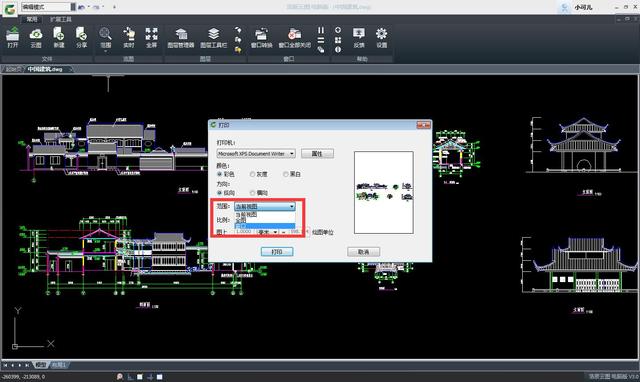The width and height of the screenshot is (640, 382).
Task: Switch to the 起始页 start page tab
Action: pyautogui.click(x=13, y=69)
